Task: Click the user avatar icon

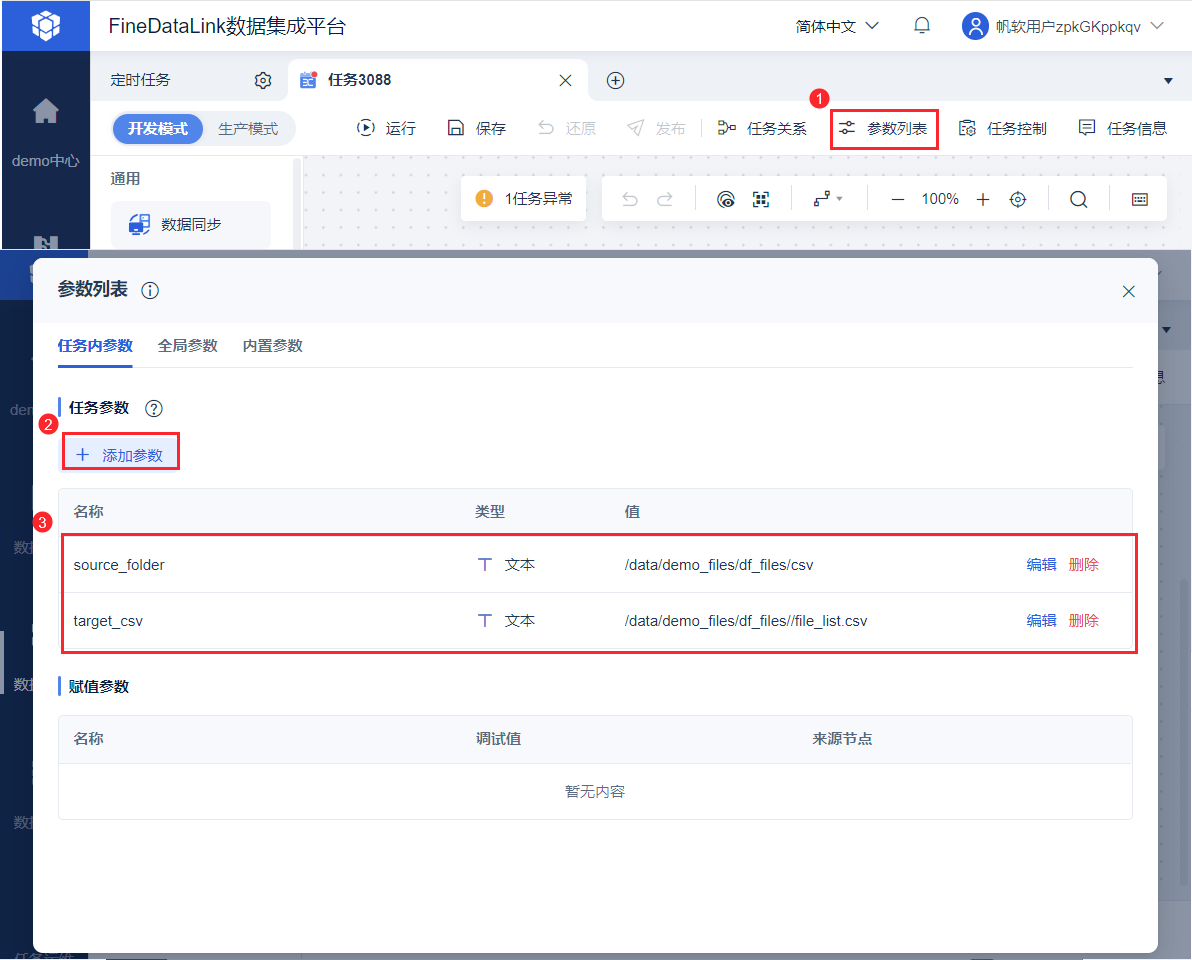Action: coord(975,26)
